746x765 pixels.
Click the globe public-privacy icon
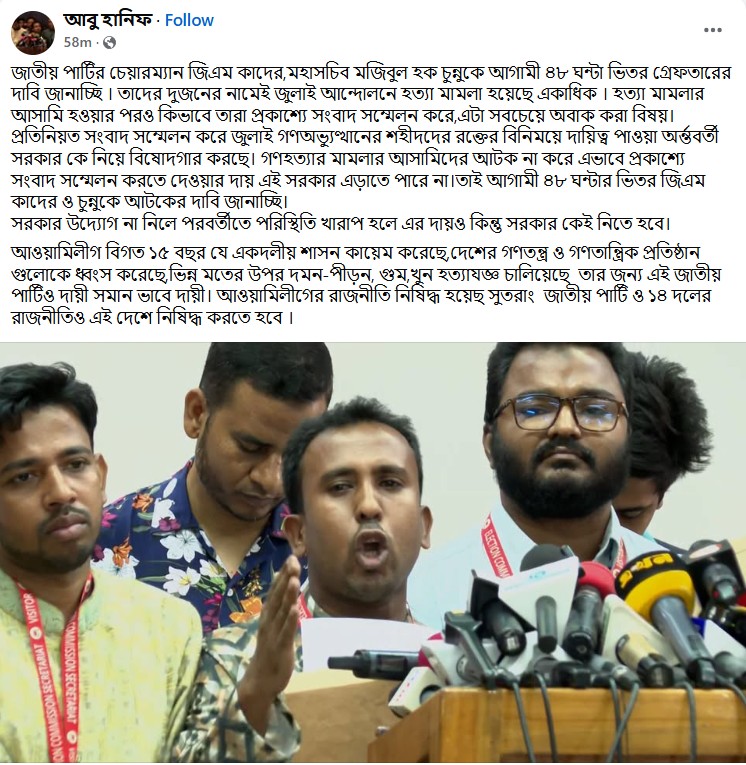[x=110, y=43]
